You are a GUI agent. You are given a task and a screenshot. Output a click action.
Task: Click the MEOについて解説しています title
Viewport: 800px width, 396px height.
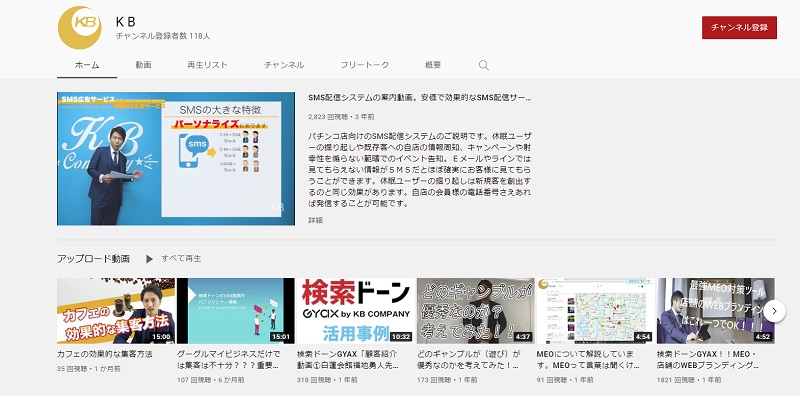[x=588, y=359]
